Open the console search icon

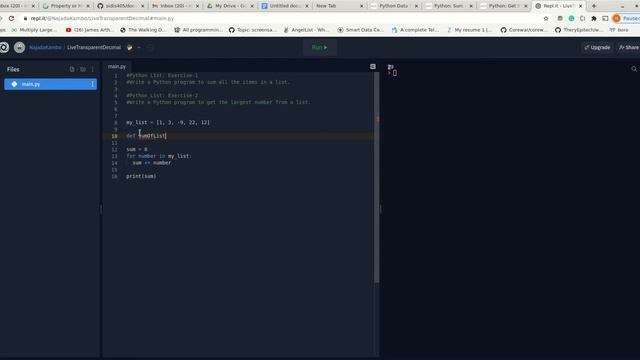634,69
